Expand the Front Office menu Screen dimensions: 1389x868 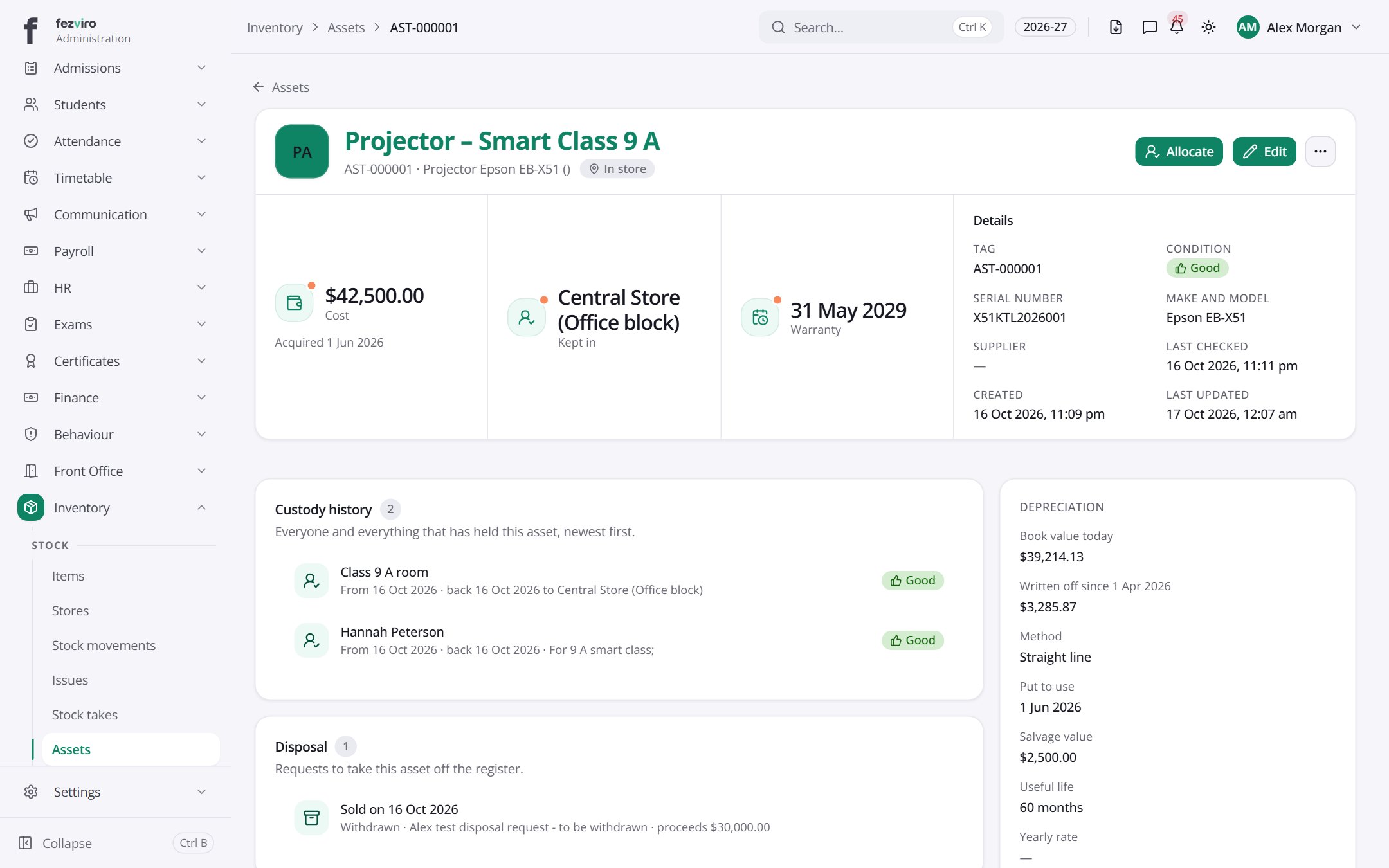tap(116, 471)
